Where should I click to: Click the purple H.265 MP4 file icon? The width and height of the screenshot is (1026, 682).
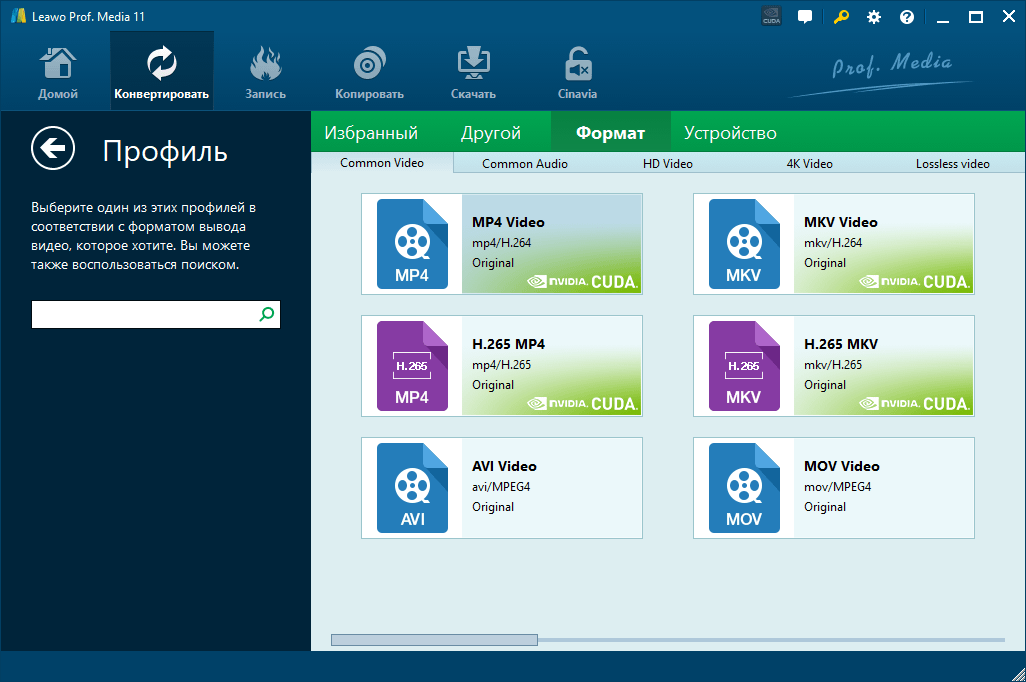tap(412, 366)
